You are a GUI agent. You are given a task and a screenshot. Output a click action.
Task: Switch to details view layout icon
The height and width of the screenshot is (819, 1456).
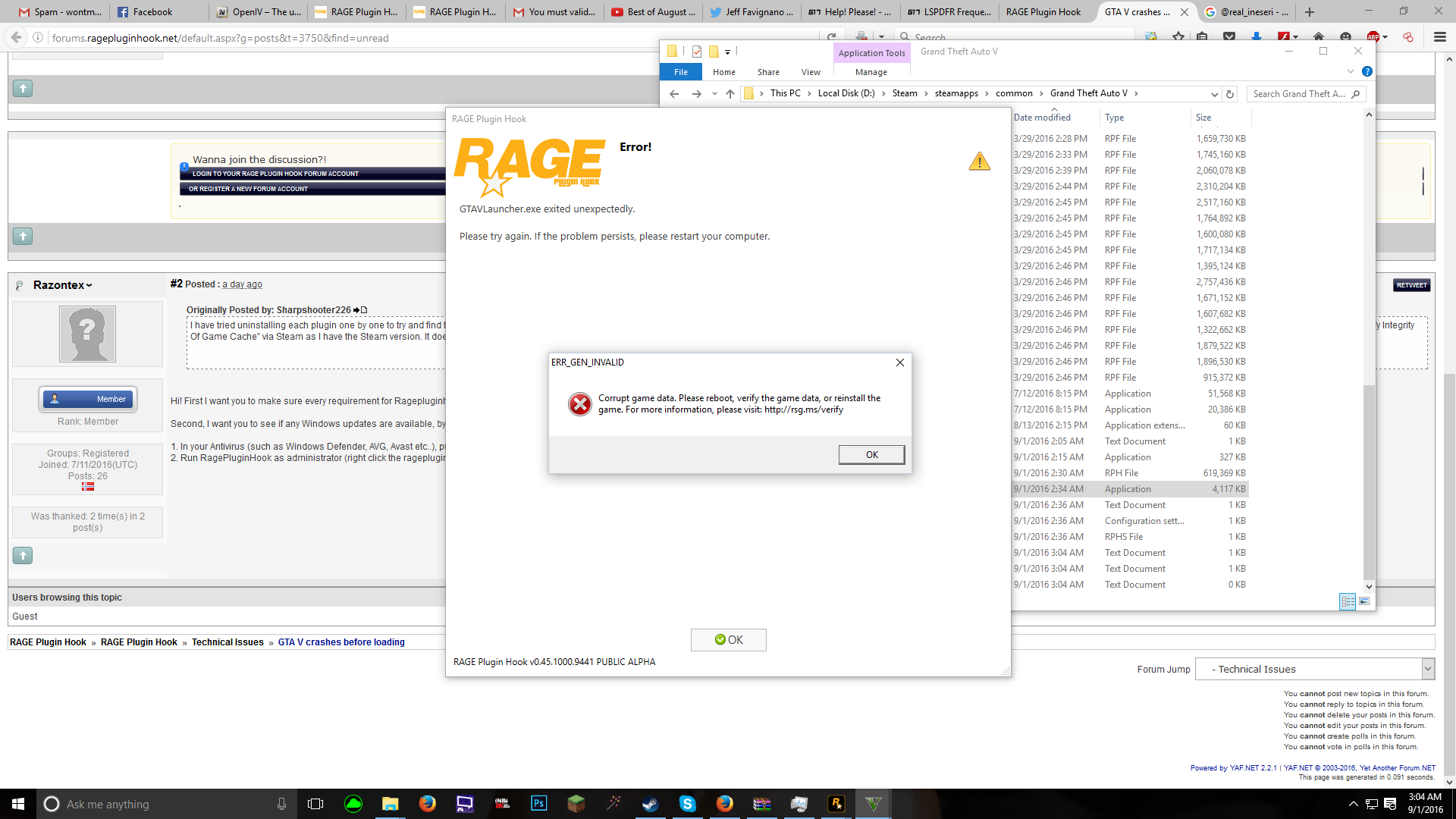(1348, 601)
